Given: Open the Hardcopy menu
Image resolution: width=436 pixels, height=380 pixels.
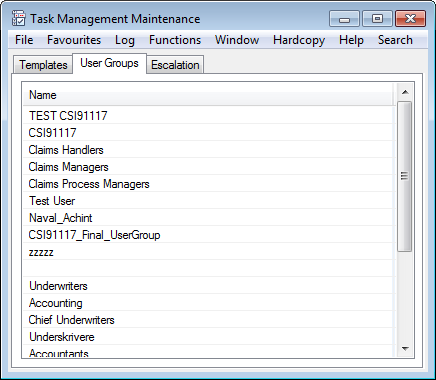Looking at the screenshot, I should [x=299, y=40].
